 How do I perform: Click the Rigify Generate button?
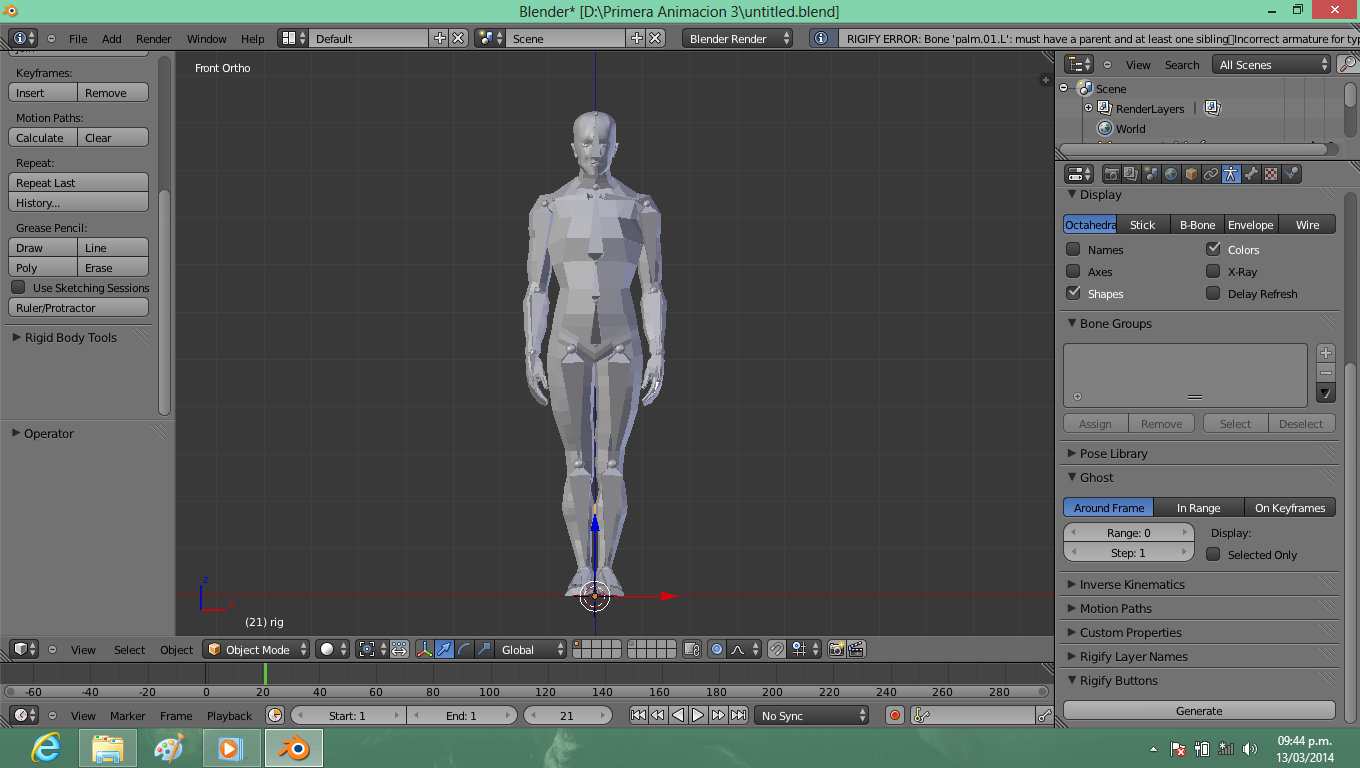[1199, 711]
